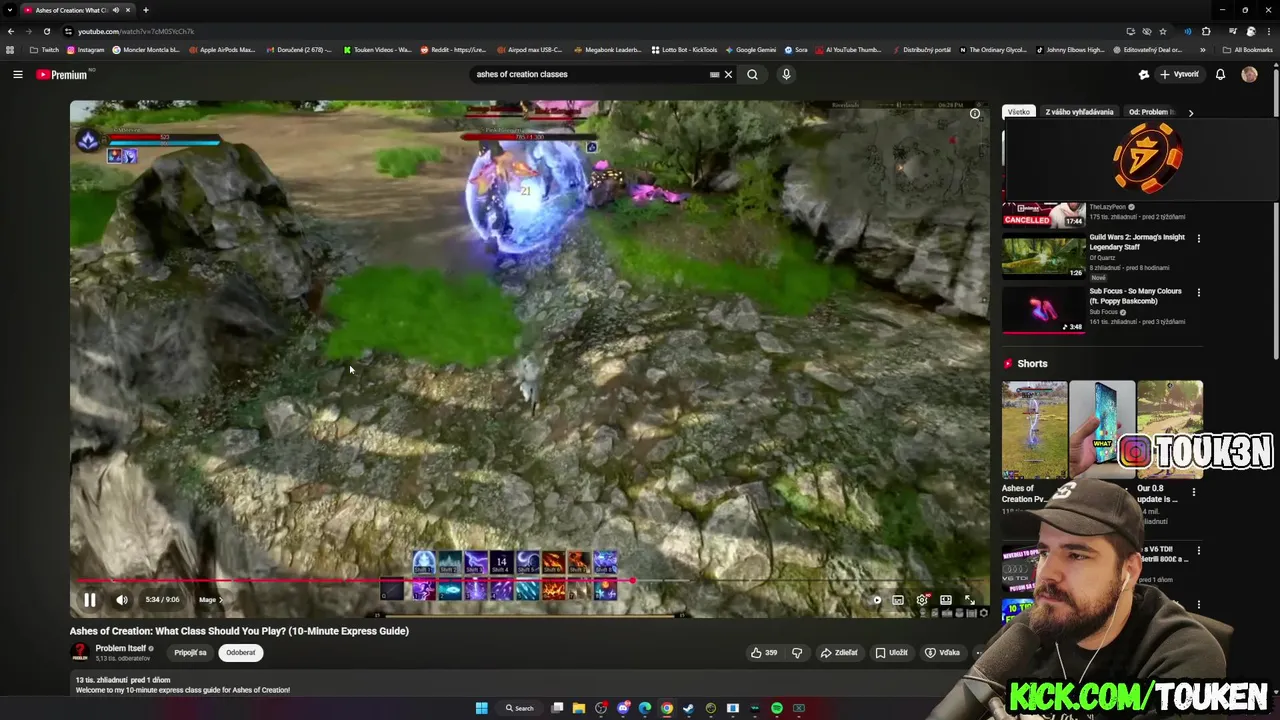Toggle subtitles button in player
The image size is (1280, 720).
click(898, 600)
